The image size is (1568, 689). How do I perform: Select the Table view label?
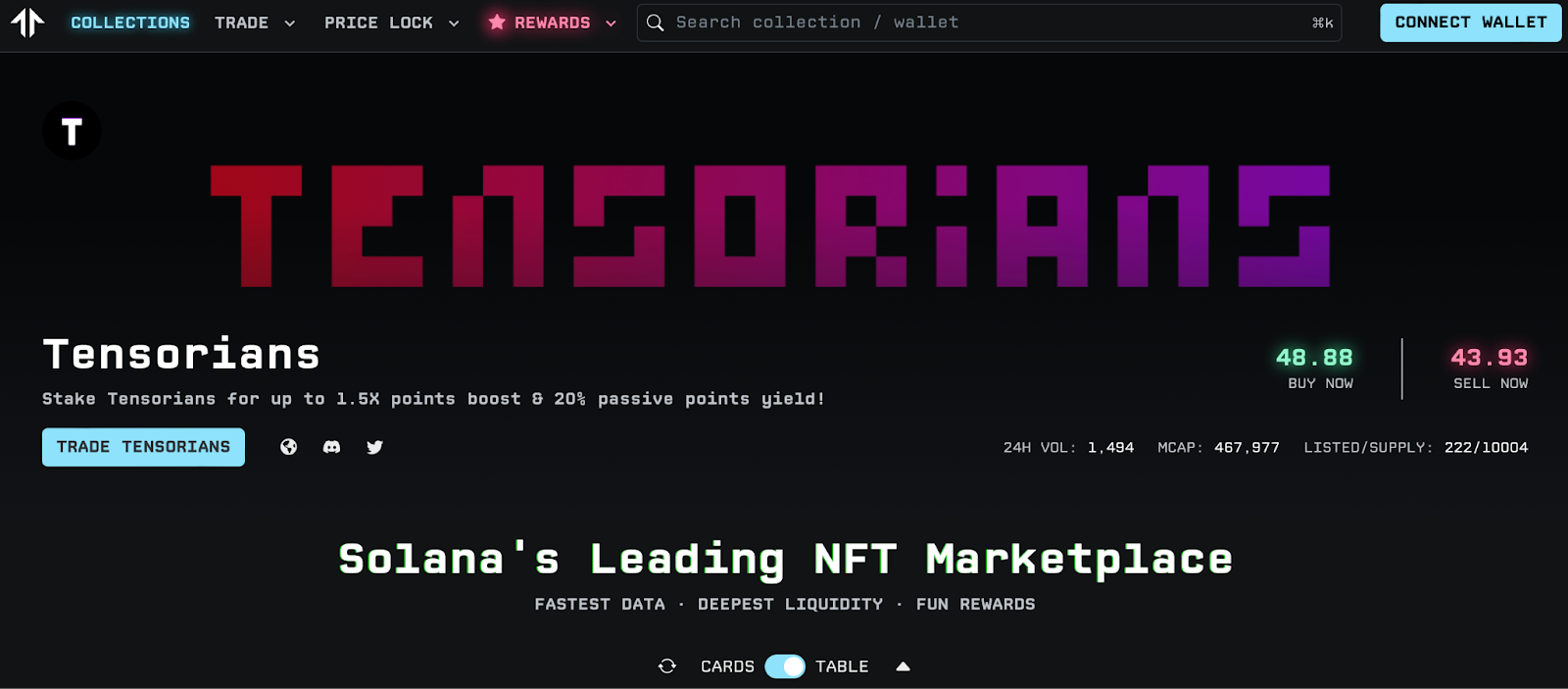[x=842, y=666]
